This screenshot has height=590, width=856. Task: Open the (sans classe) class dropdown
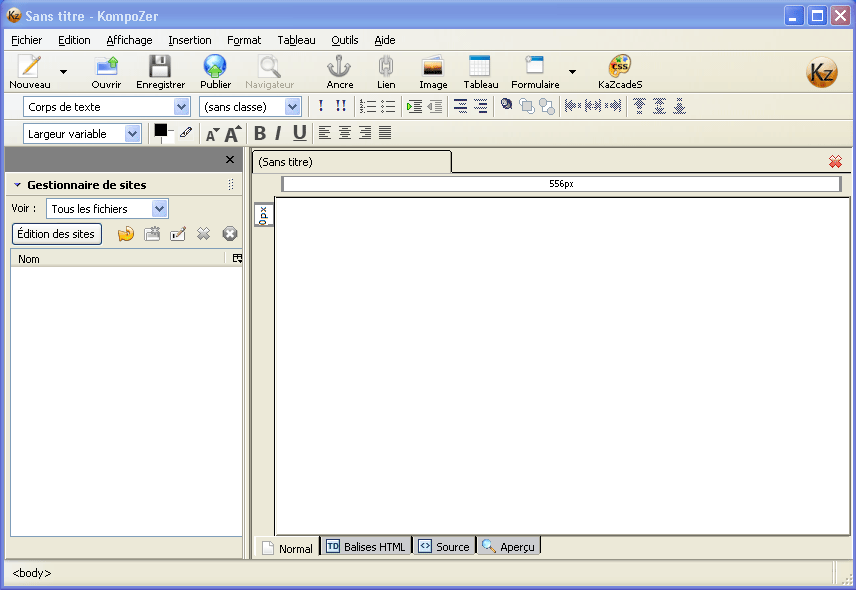coord(251,107)
